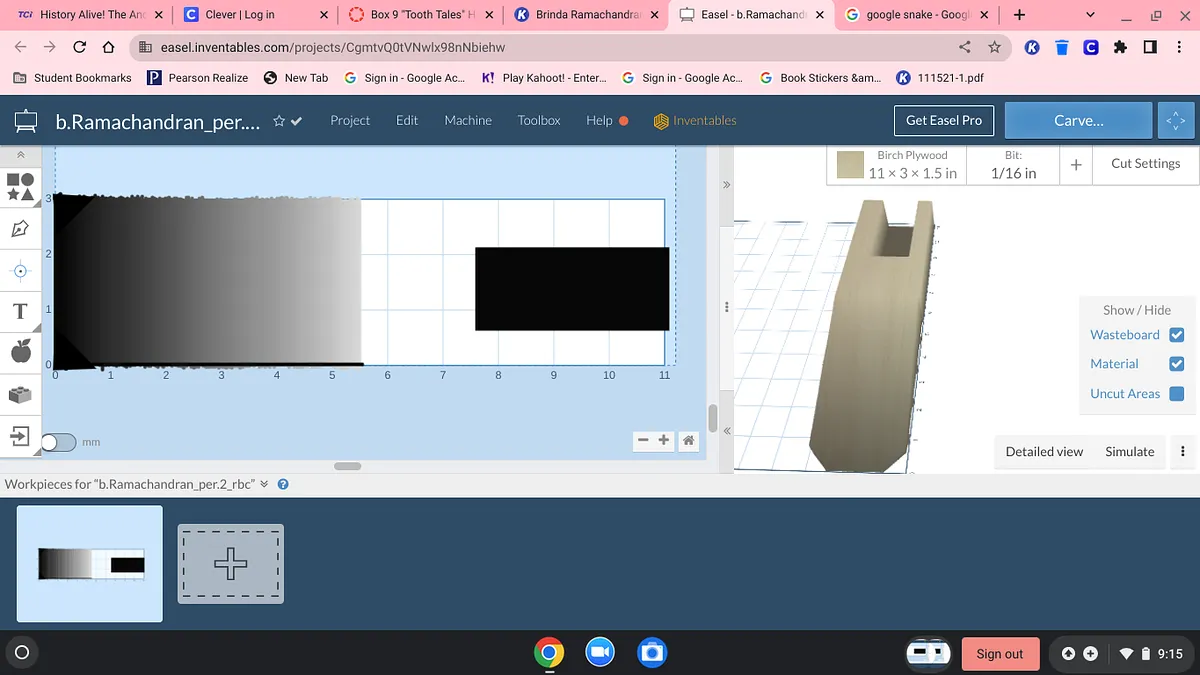Click the Import file icon
This screenshot has height=675, width=1200.
(x=19, y=436)
